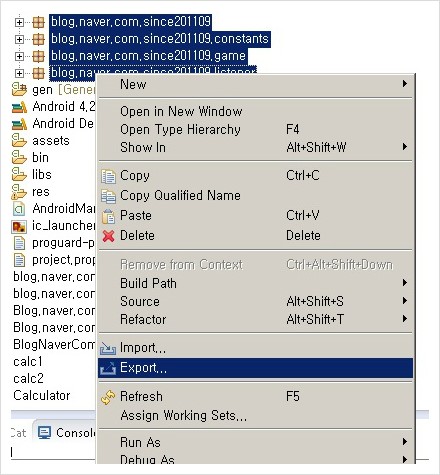
Task: Select the calc1 project
Action: pyautogui.click(x=28, y=362)
